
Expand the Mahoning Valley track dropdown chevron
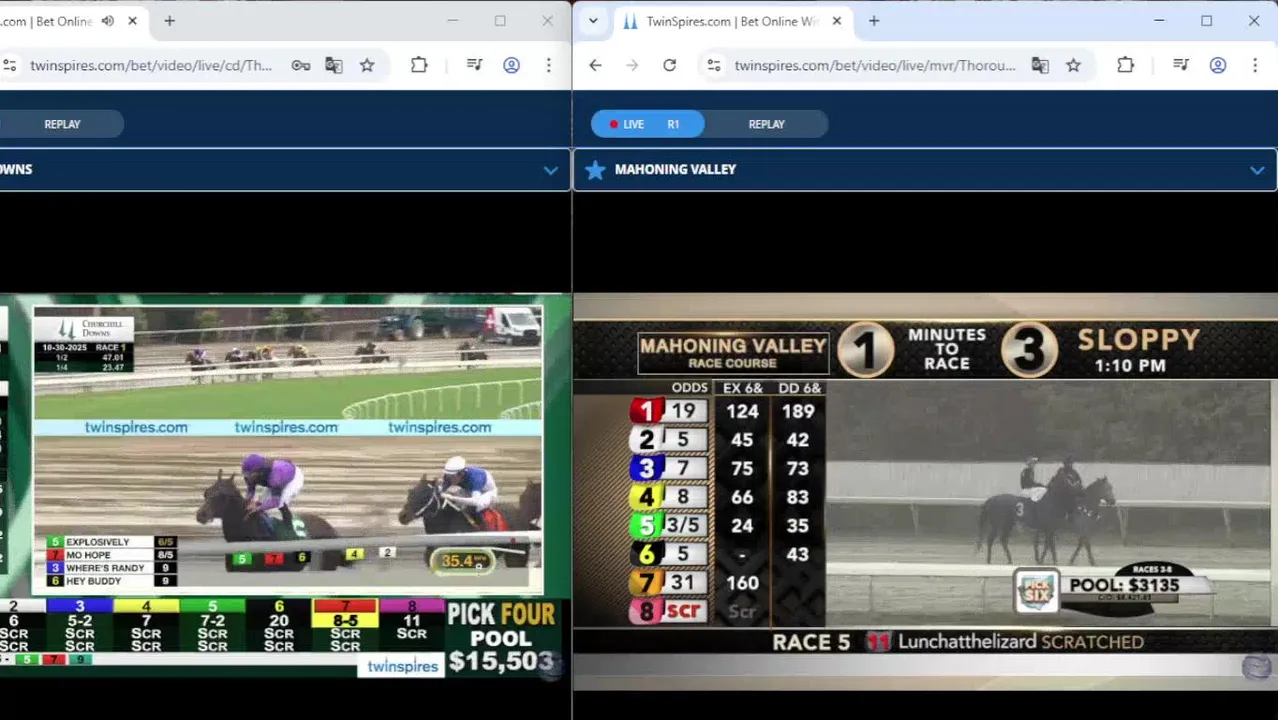1256,170
